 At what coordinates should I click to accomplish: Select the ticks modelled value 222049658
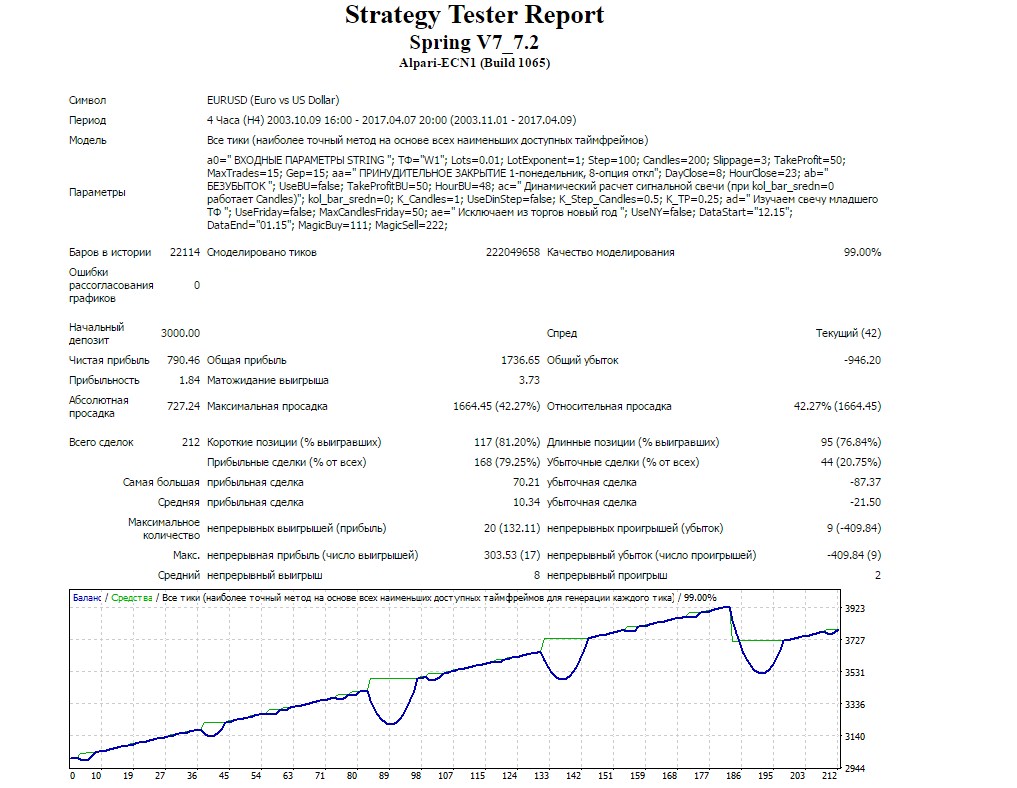(512, 252)
